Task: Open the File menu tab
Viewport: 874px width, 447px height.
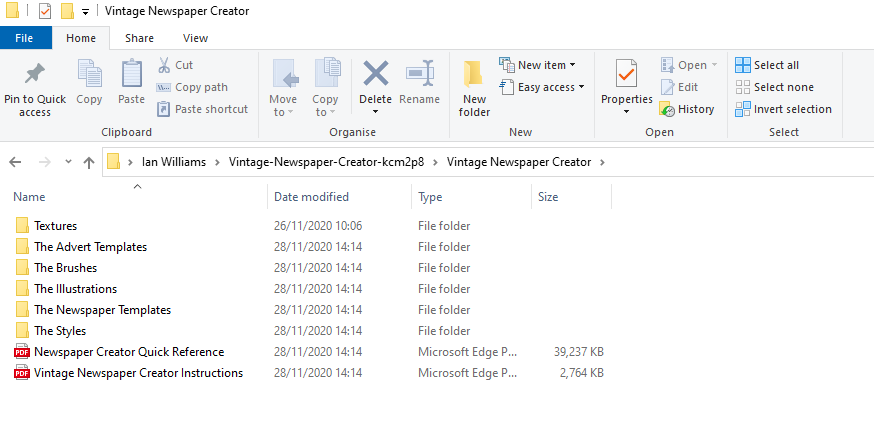Action: point(24,38)
